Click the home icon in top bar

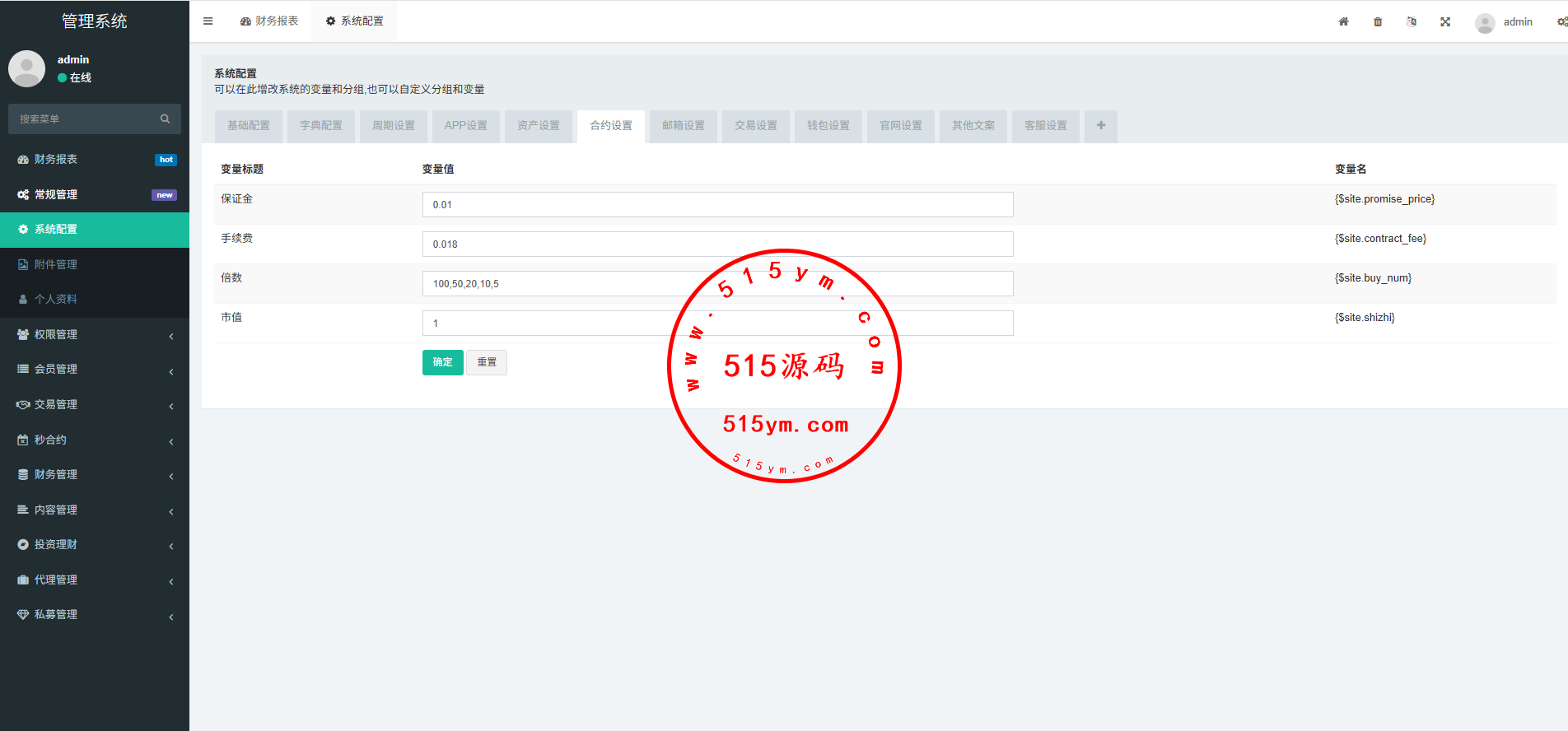click(1343, 22)
